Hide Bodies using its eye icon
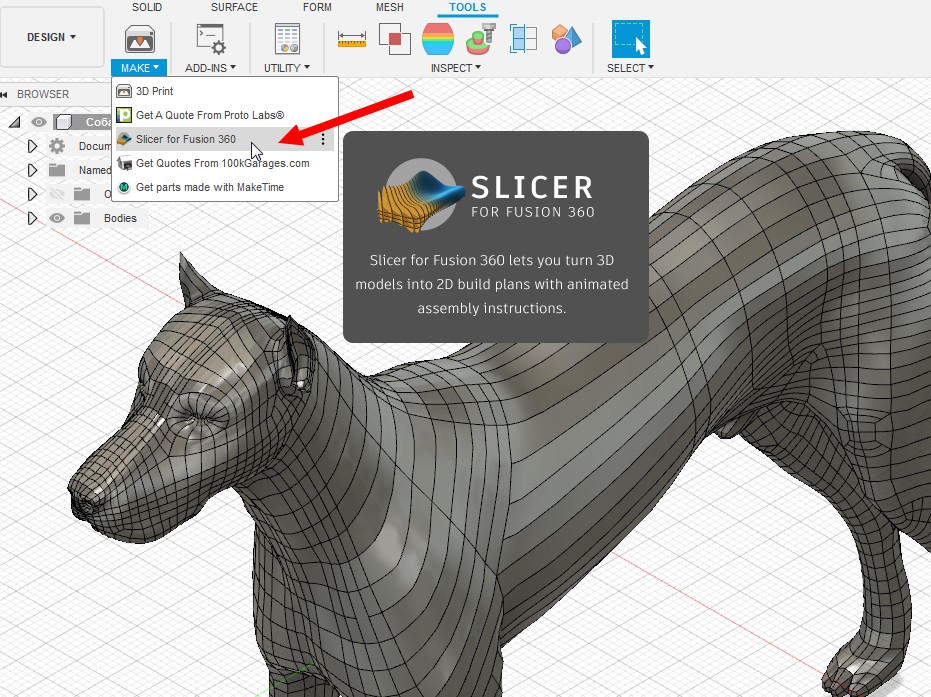 click(x=57, y=218)
